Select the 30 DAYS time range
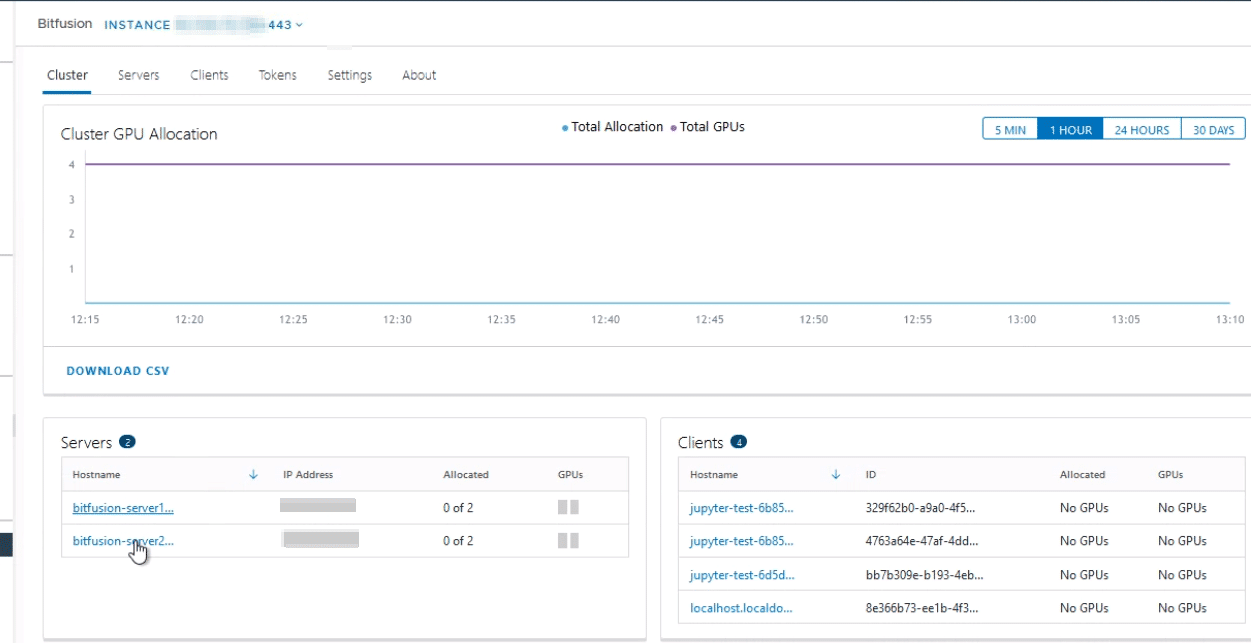1255x643 pixels. (1213, 129)
